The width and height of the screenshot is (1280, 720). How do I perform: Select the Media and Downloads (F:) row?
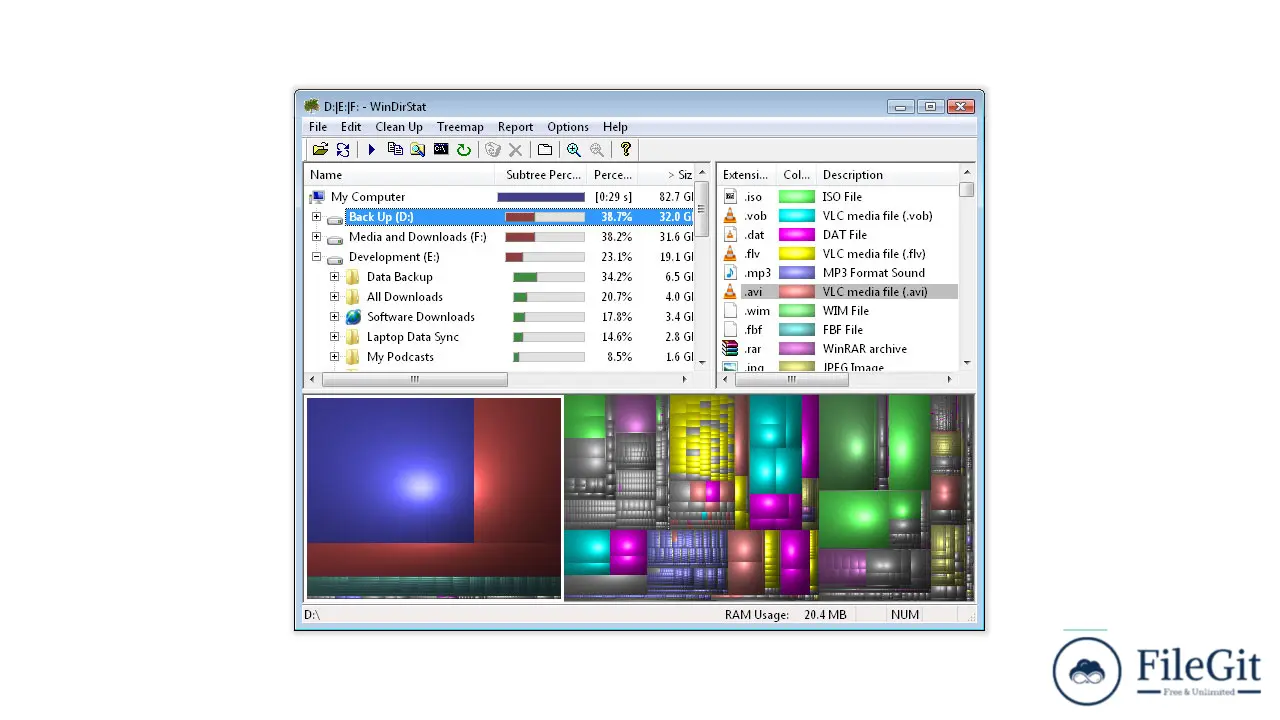(x=499, y=237)
